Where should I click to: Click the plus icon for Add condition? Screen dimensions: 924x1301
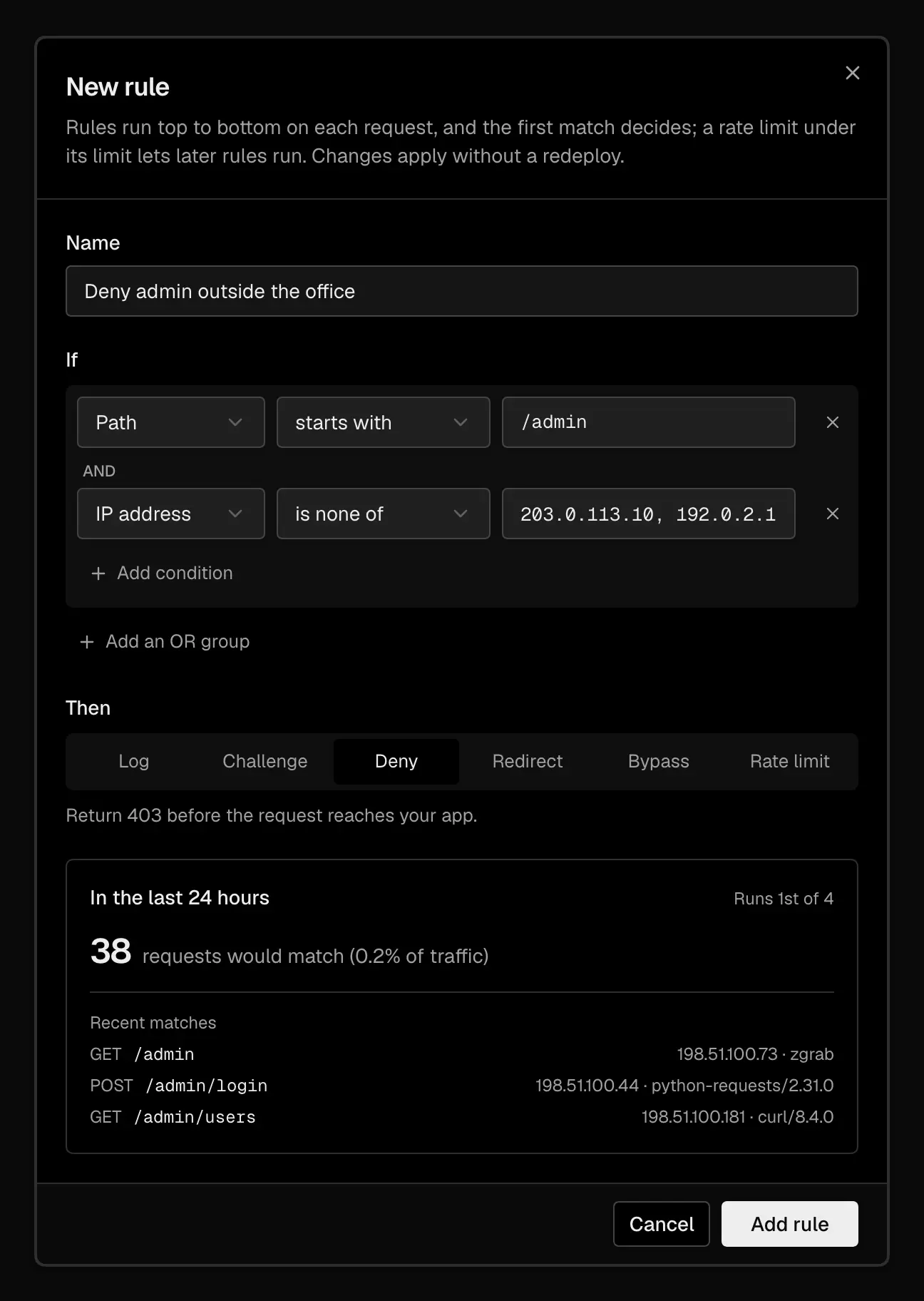pyautogui.click(x=98, y=573)
